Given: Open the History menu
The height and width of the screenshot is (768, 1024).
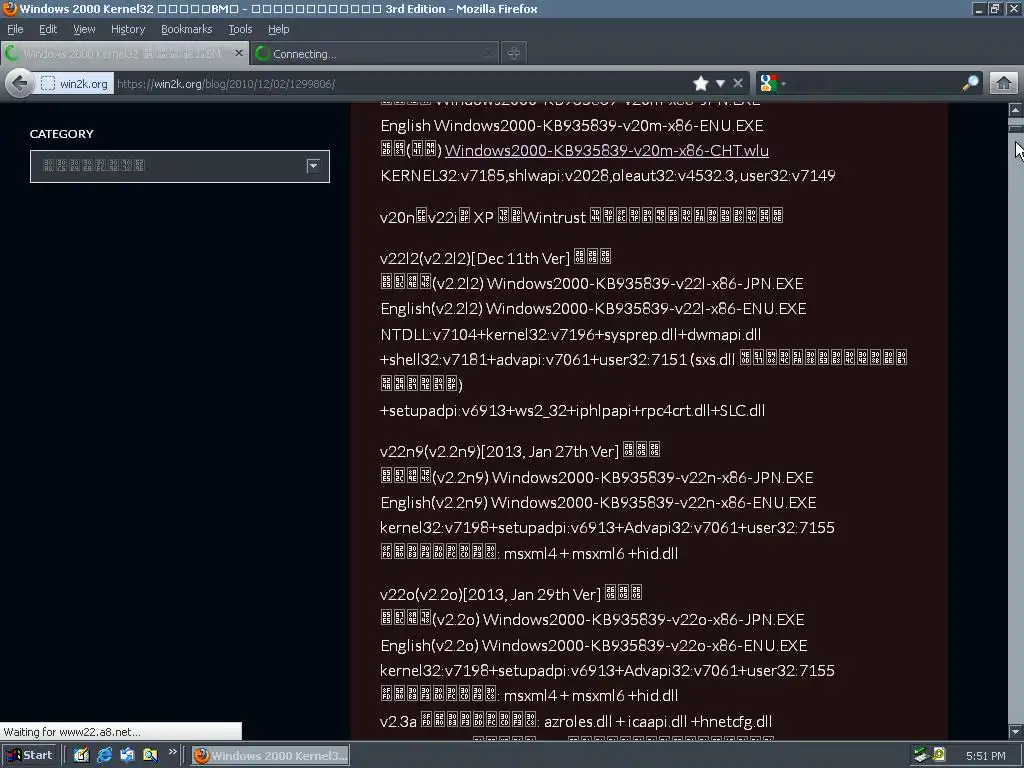Looking at the screenshot, I should 128,29.
